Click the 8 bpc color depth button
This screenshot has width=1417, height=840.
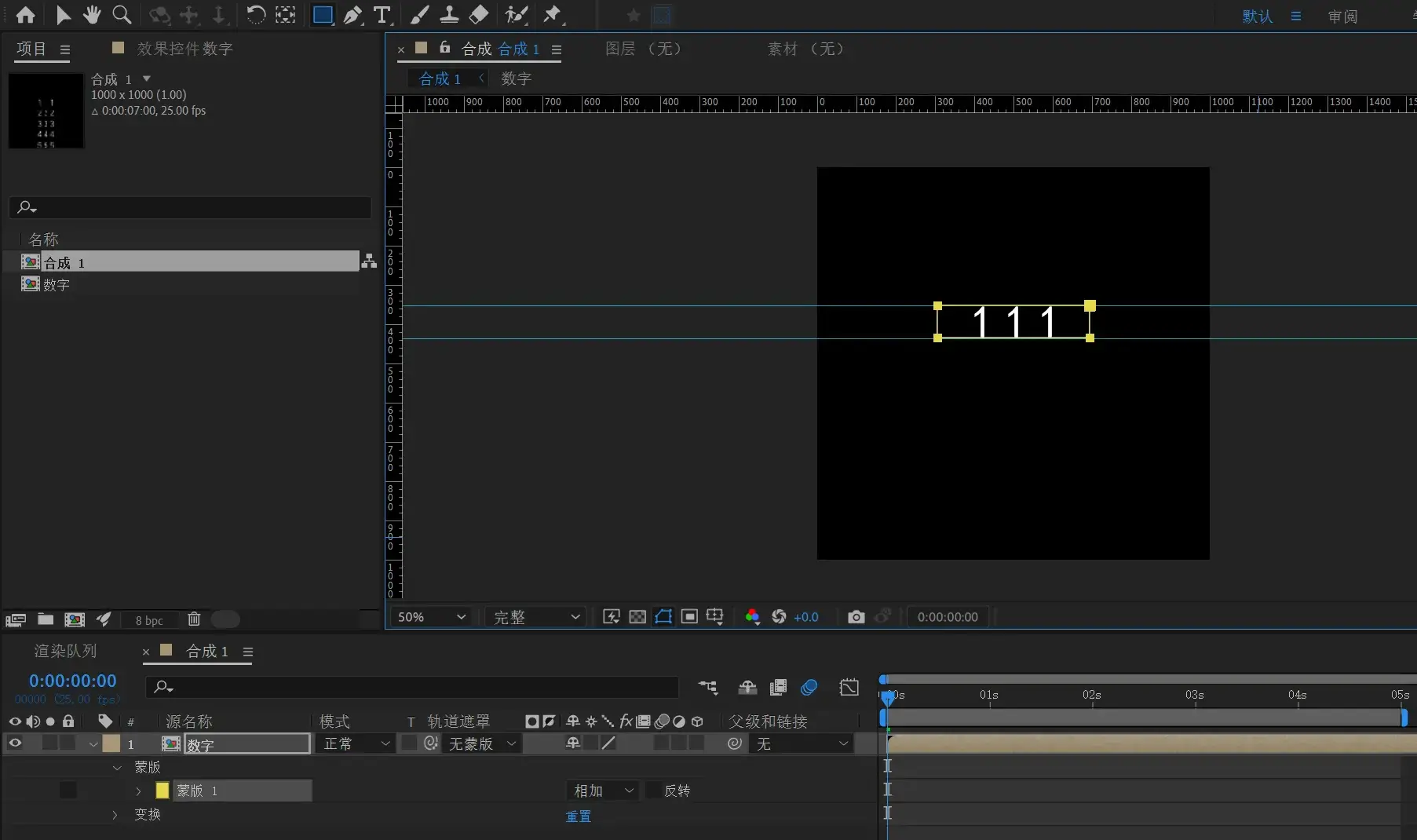click(149, 620)
